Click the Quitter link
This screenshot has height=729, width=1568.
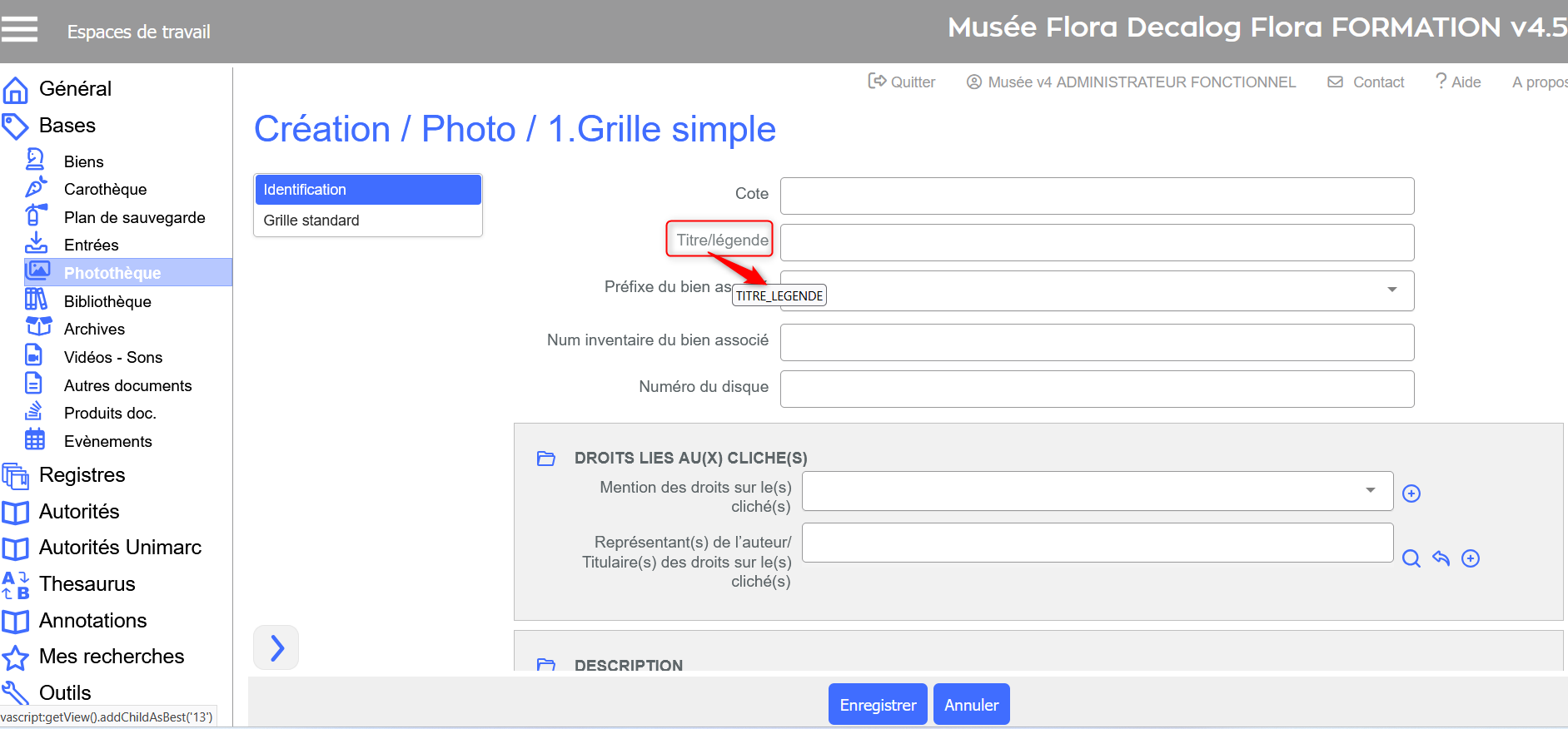tap(902, 82)
